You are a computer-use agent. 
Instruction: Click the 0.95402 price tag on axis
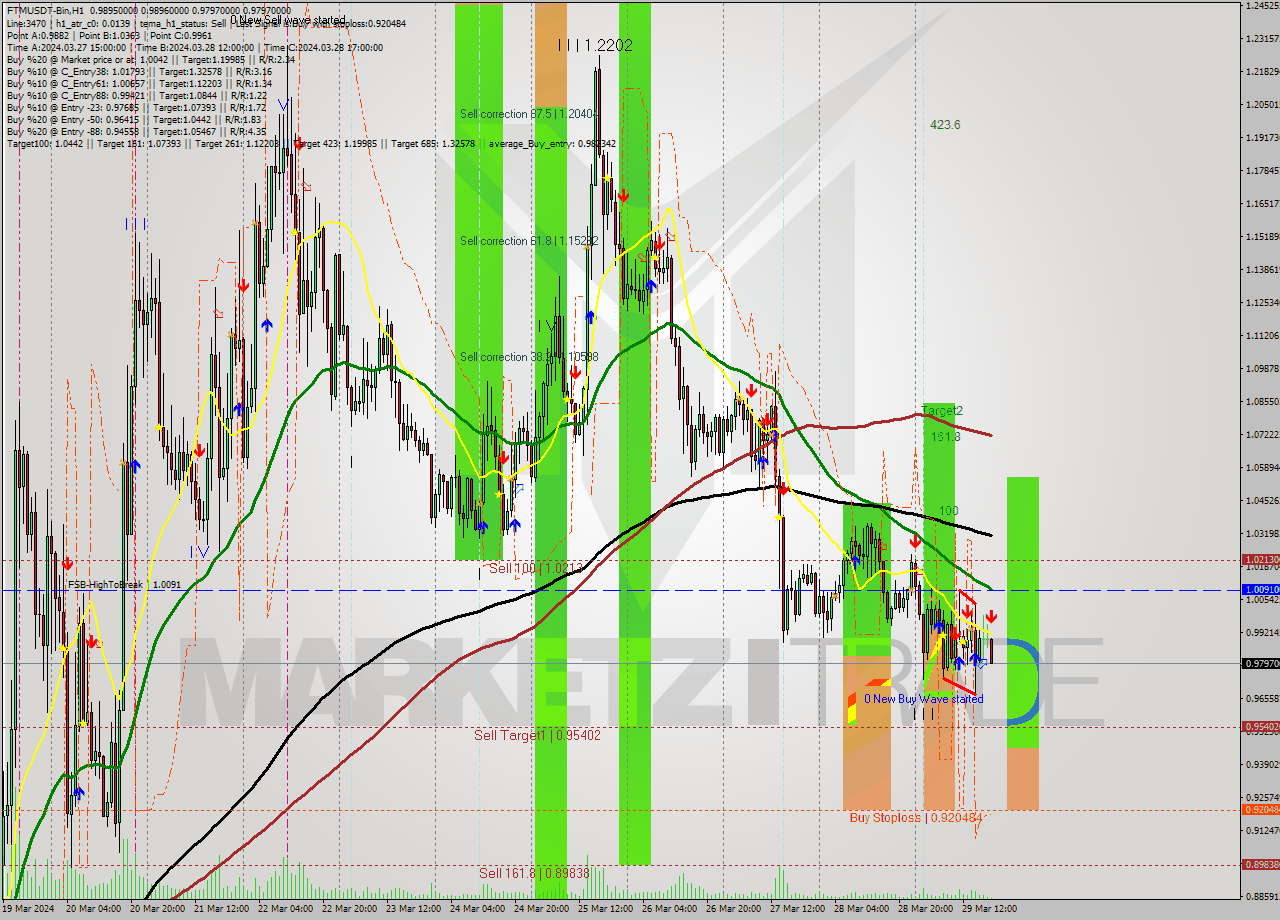click(1260, 727)
